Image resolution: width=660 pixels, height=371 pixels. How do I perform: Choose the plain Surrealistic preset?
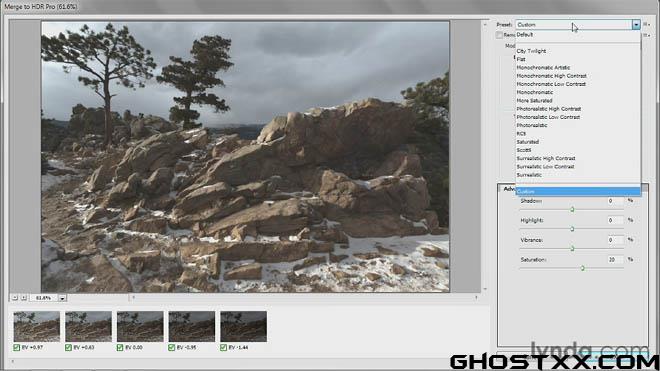578,175
